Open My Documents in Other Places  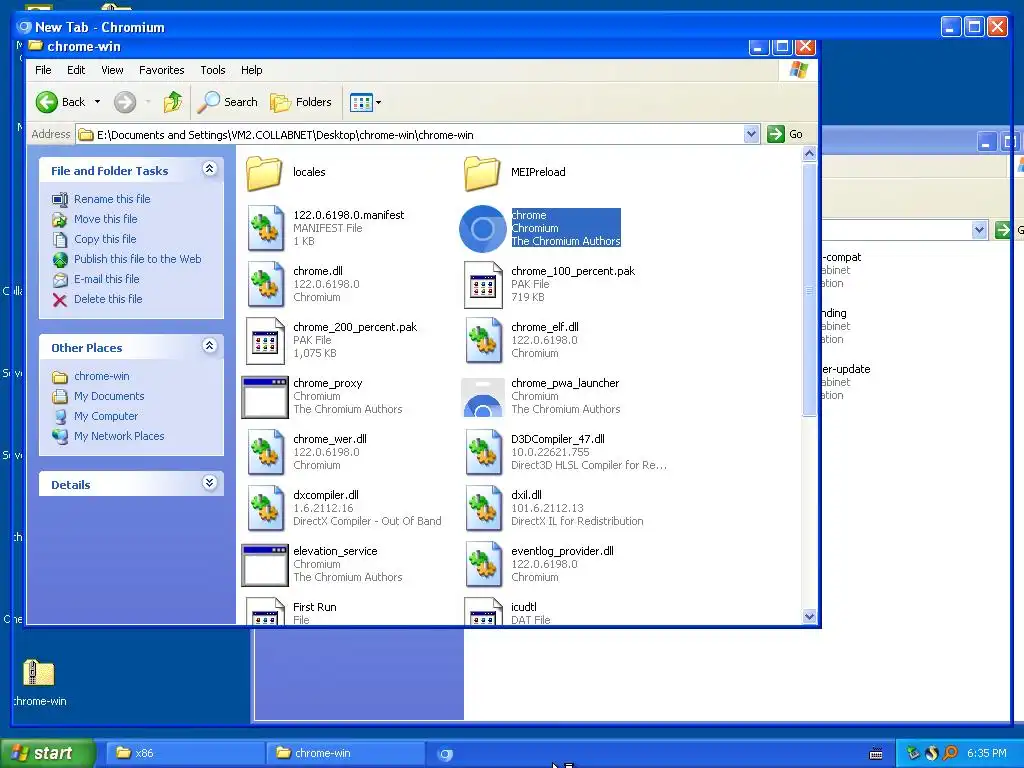tap(109, 396)
